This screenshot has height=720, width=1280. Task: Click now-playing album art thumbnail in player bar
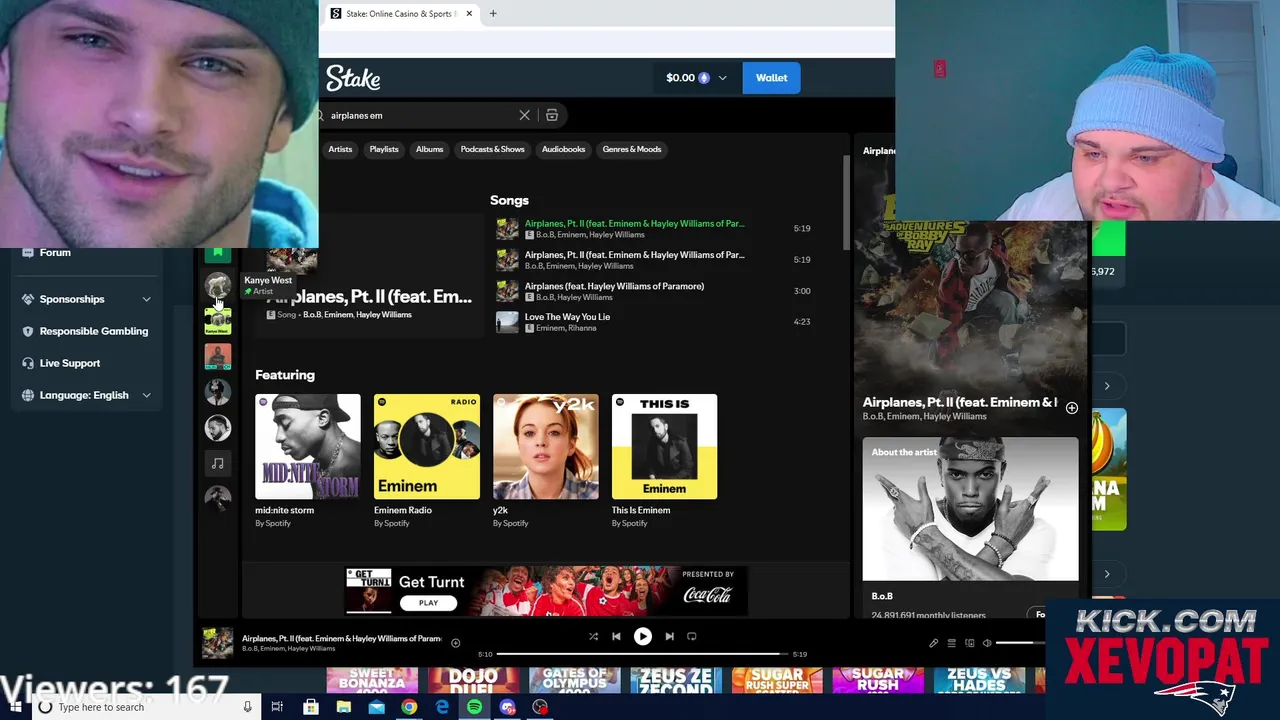click(x=217, y=643)
